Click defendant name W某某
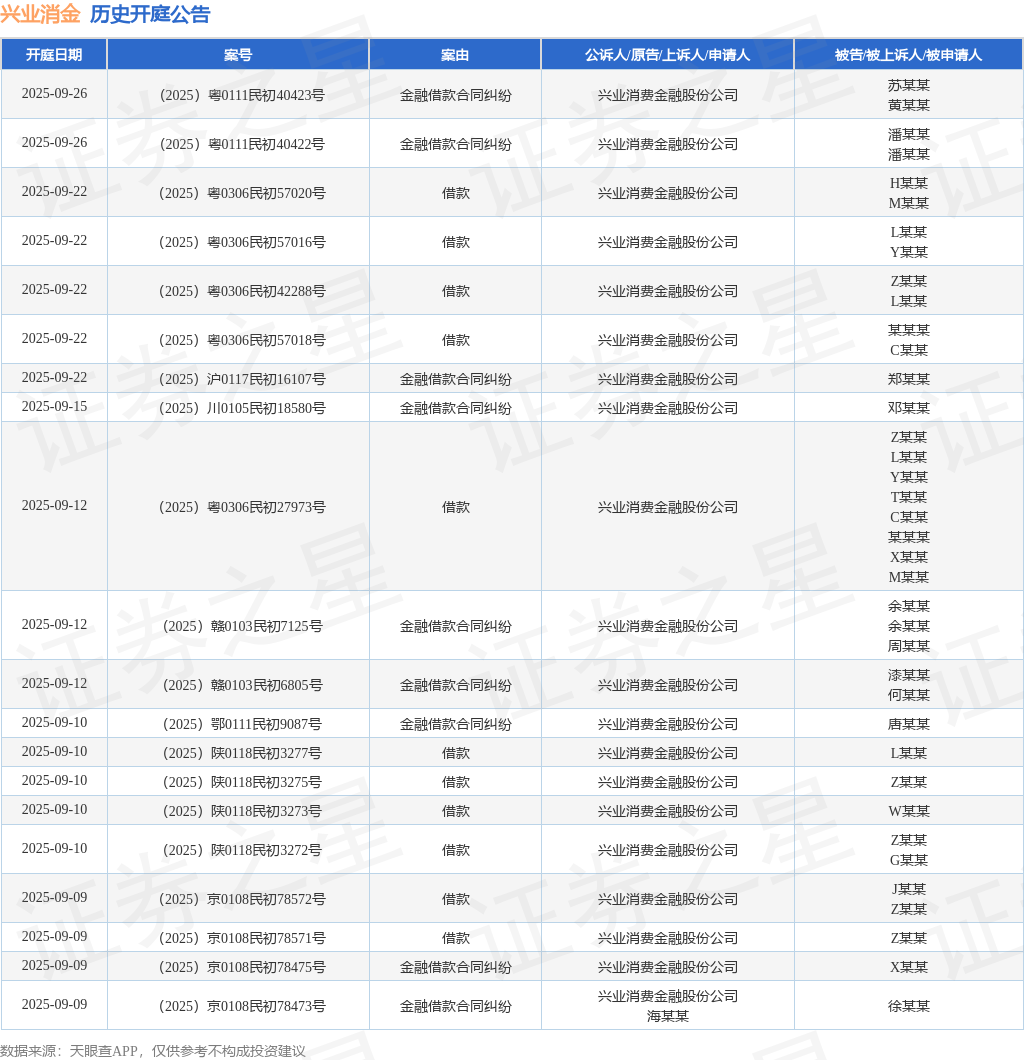Image resolution: width=1024 pixels, height=1060 pixels. (908, 811)
